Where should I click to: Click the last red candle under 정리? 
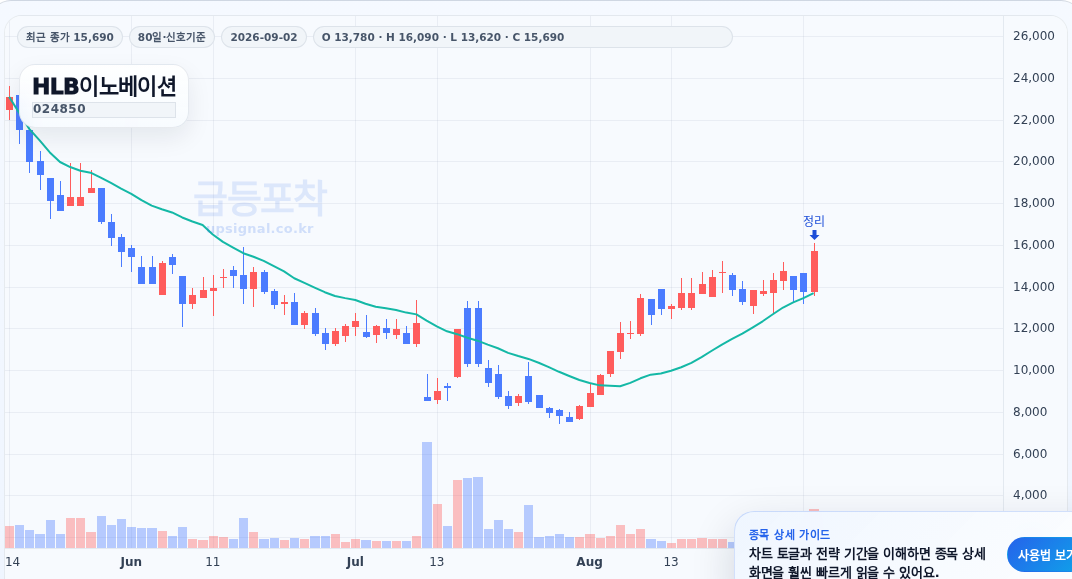tap(814, 271)
